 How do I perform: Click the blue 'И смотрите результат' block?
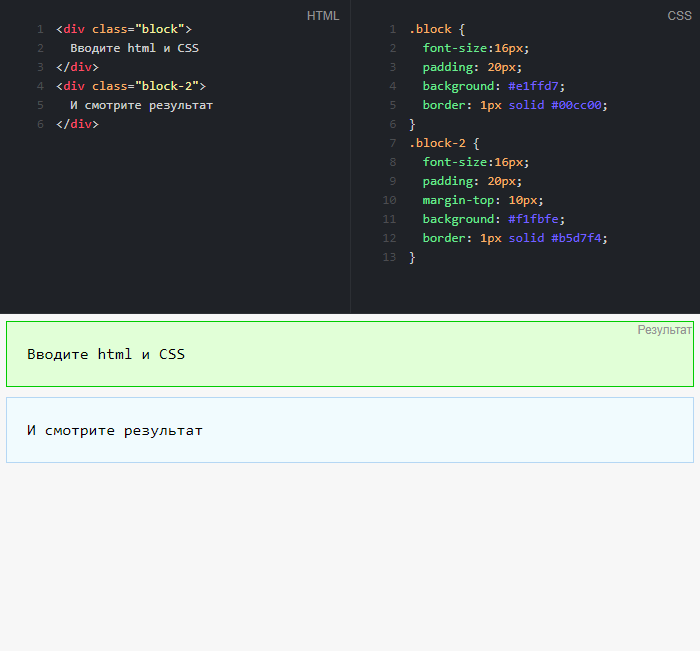(x=349, y=431)
